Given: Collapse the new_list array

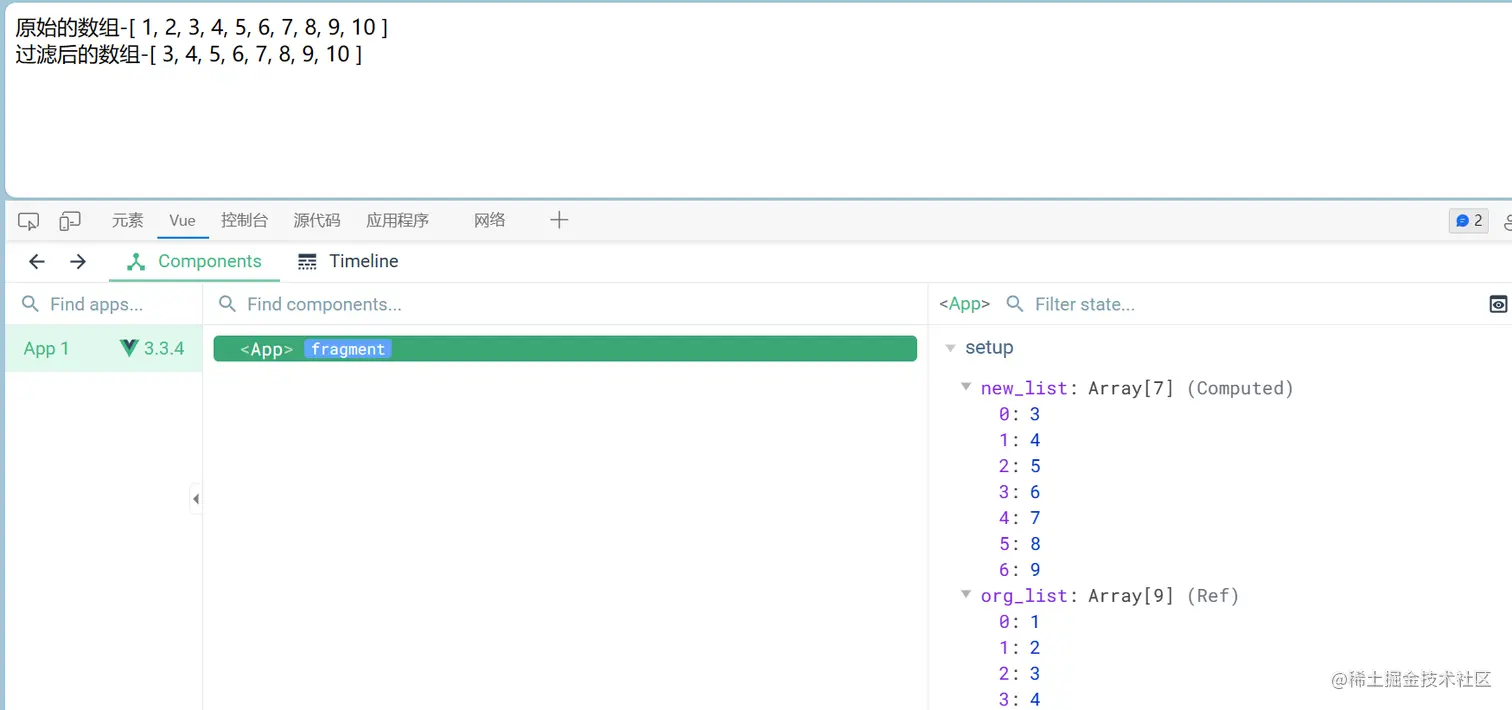Looking at the screenshot, I should [x=966, y=386].
